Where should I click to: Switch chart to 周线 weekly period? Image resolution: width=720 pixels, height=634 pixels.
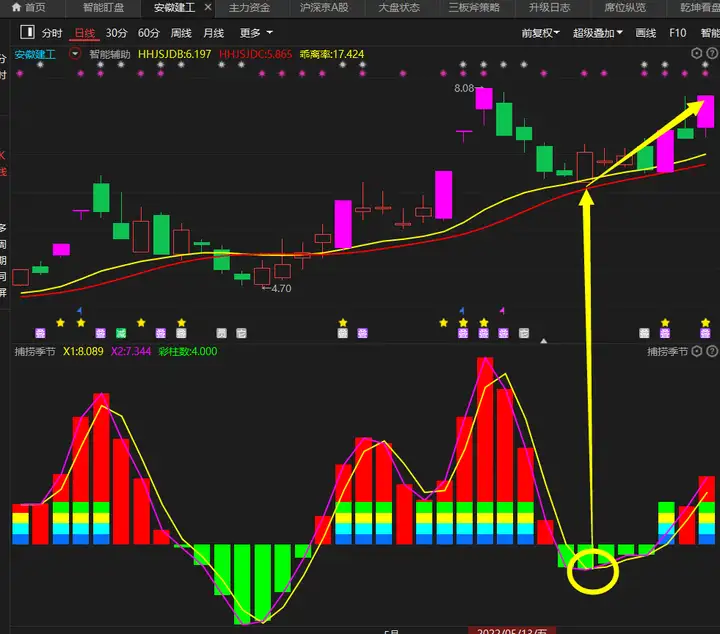tap(181, 33)
